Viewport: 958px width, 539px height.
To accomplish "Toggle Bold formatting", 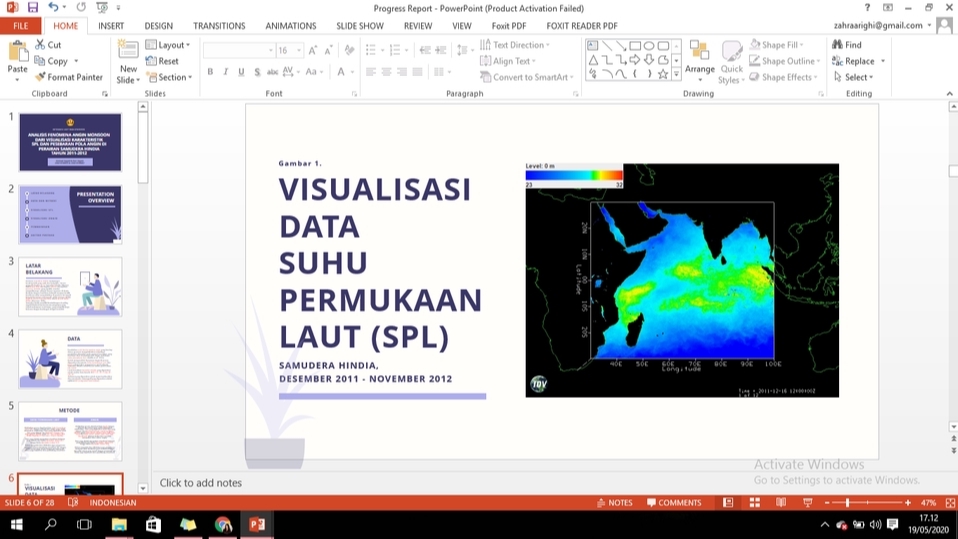I will point(210,72).
